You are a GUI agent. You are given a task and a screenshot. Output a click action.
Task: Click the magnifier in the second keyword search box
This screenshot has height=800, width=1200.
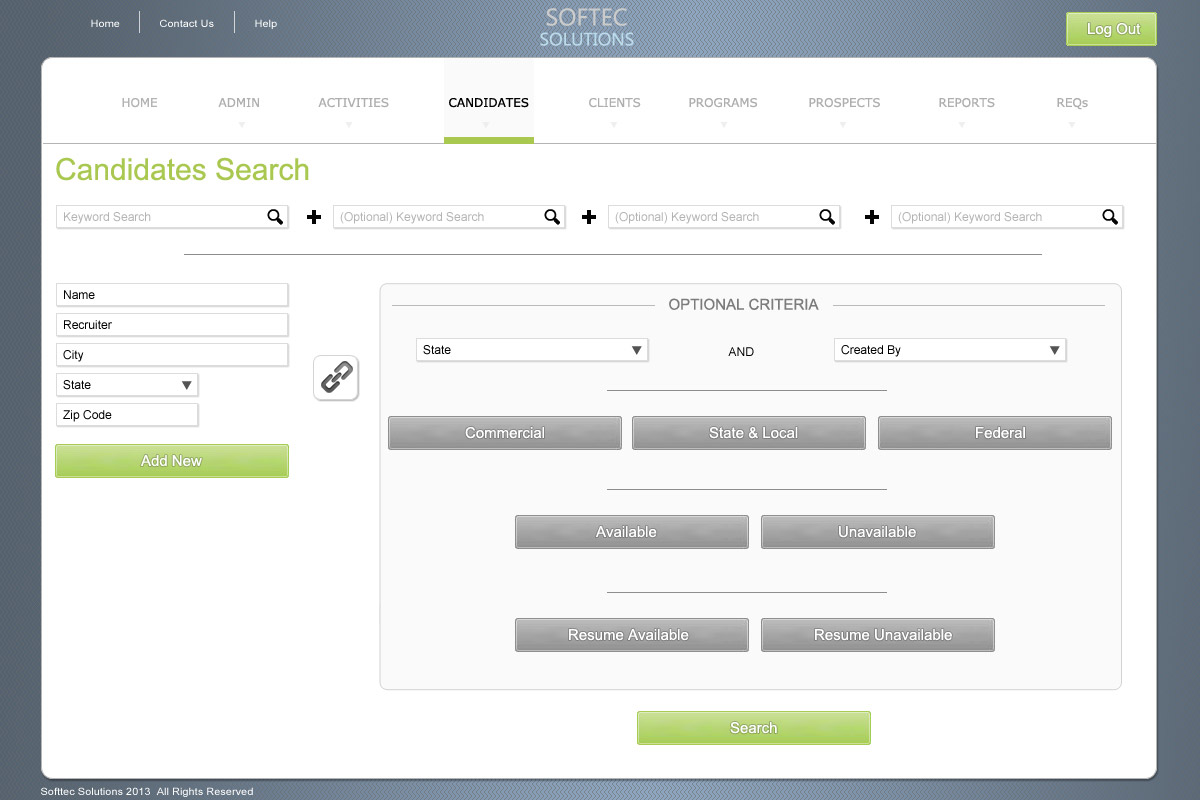pos(552,217)
